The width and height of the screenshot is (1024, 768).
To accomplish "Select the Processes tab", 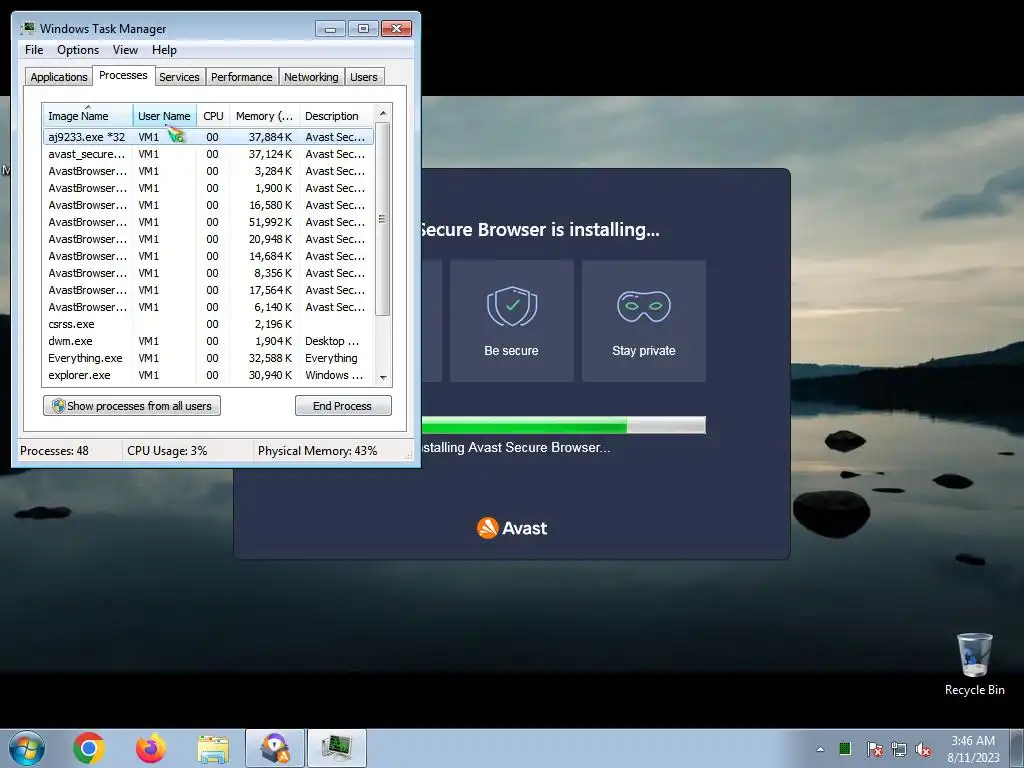I will [123, 76].
